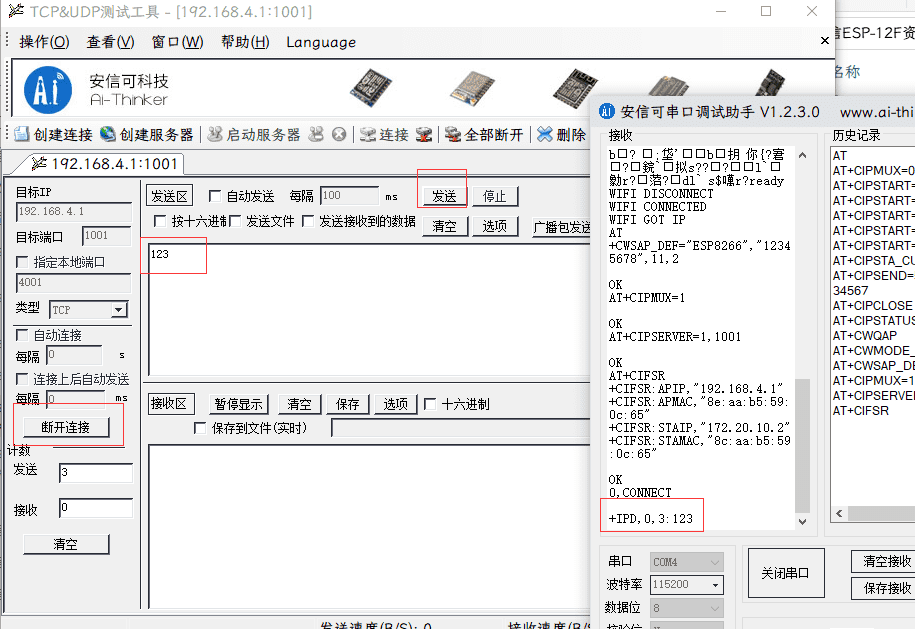Image resolution: width=915 pixels, height=629 pixels.
Task: Enable the 自动发送 checkbox
Action: click(215, 196)
